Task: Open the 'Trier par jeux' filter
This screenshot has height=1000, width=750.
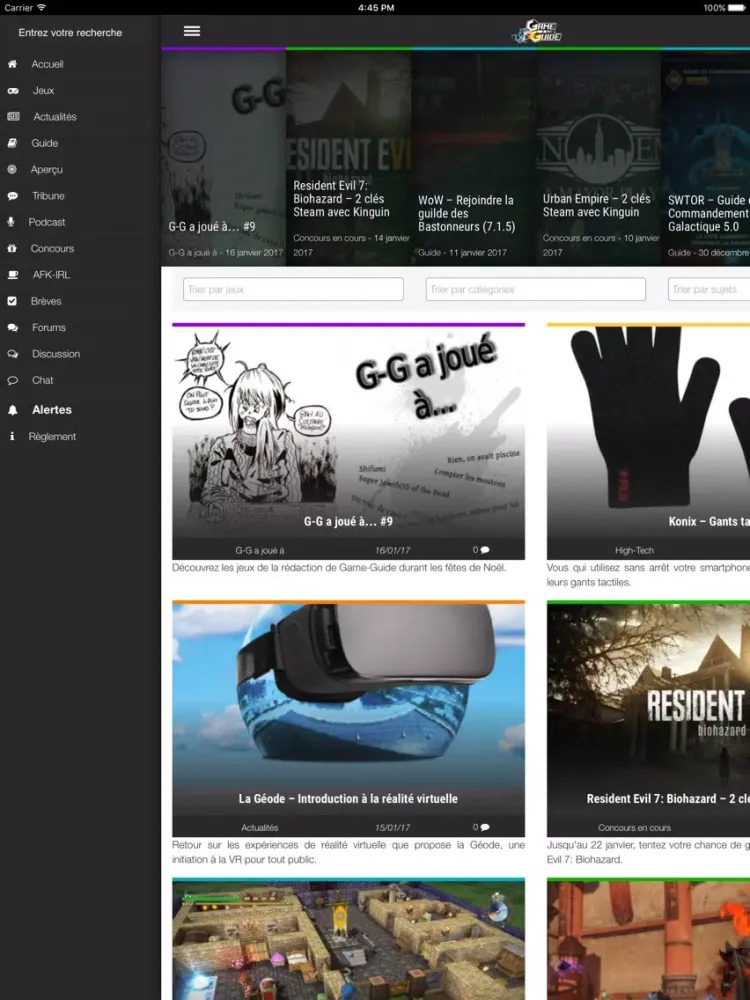Action: 293,289
